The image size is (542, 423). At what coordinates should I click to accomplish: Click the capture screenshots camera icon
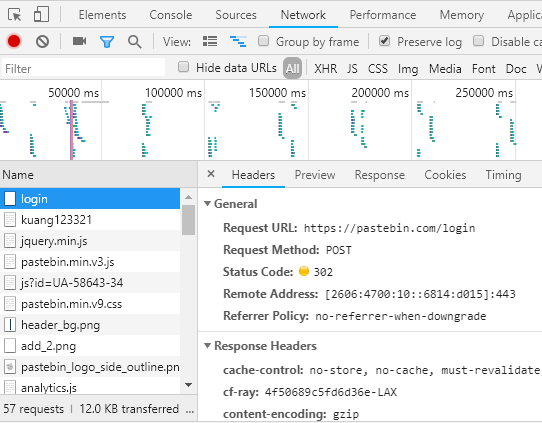click(80, 41)
